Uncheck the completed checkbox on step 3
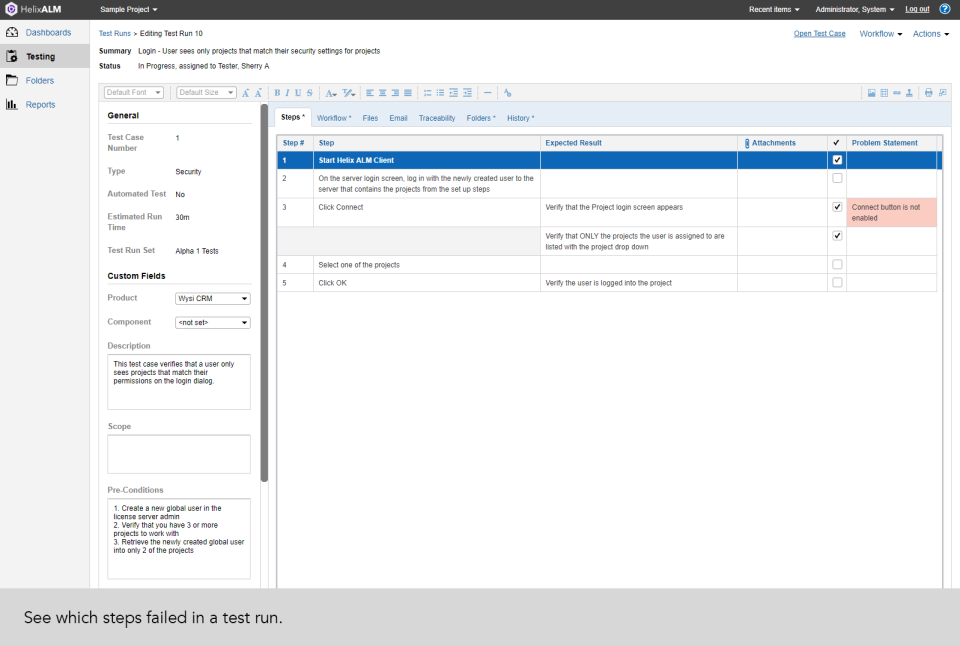The image size is (960, 646). (x=837, y=207)
